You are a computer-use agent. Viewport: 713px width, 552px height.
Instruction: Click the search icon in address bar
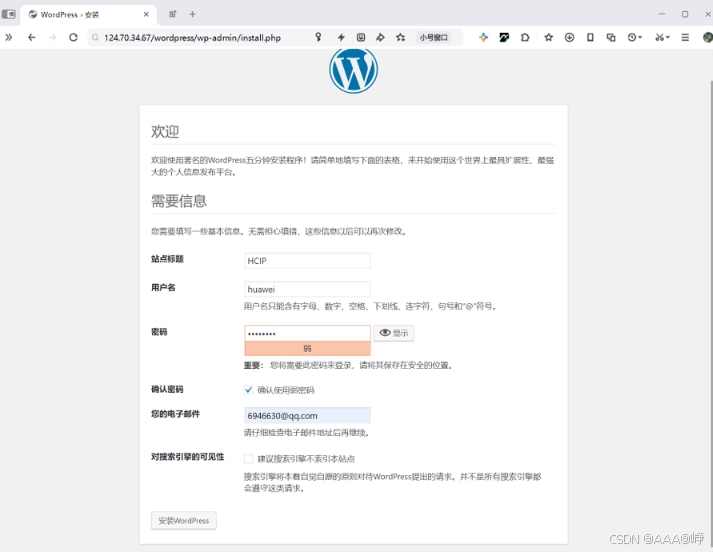pyautogui.click(x=95, y=38)
